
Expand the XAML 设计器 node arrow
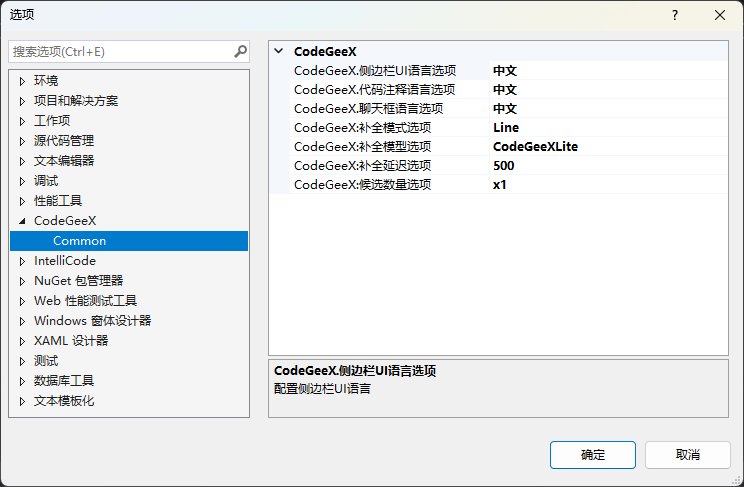coord(22,341)
